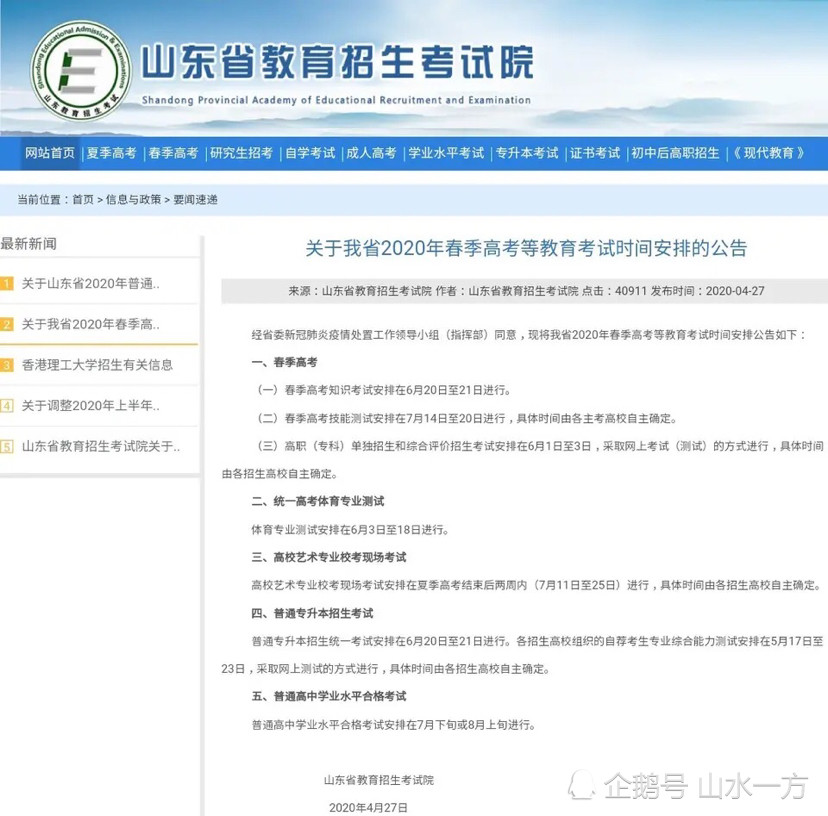Viewport: 828px width, 816px height.
Task: Open 自学考试 navigation item
Action: coord(310,153)
